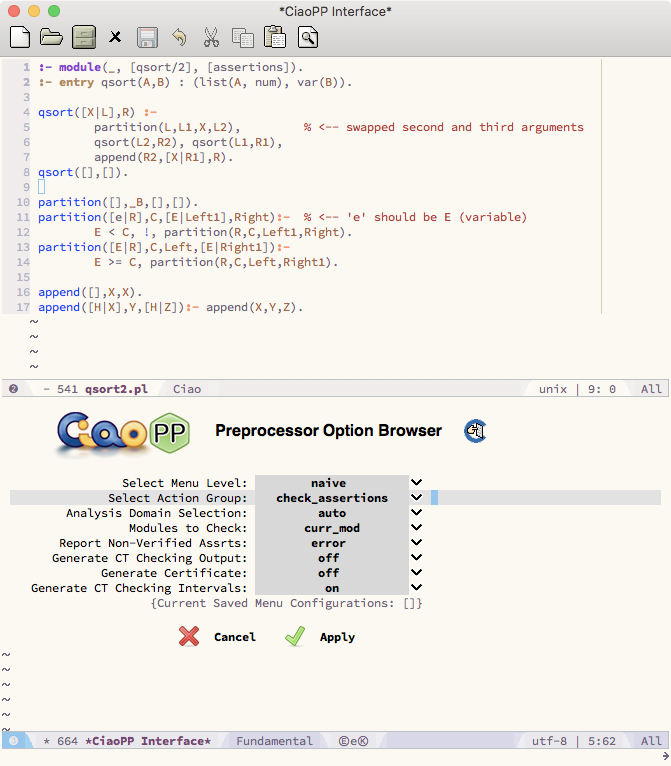Click the New File toolbar icon

[x=19, y=38]
